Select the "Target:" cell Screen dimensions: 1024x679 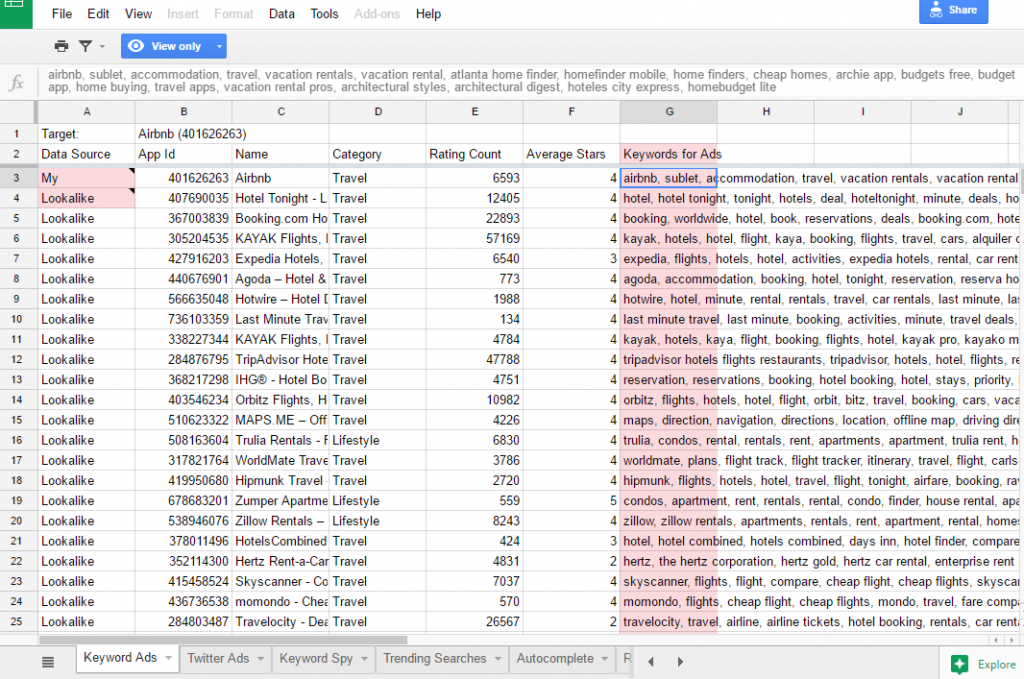click(86, 134)
